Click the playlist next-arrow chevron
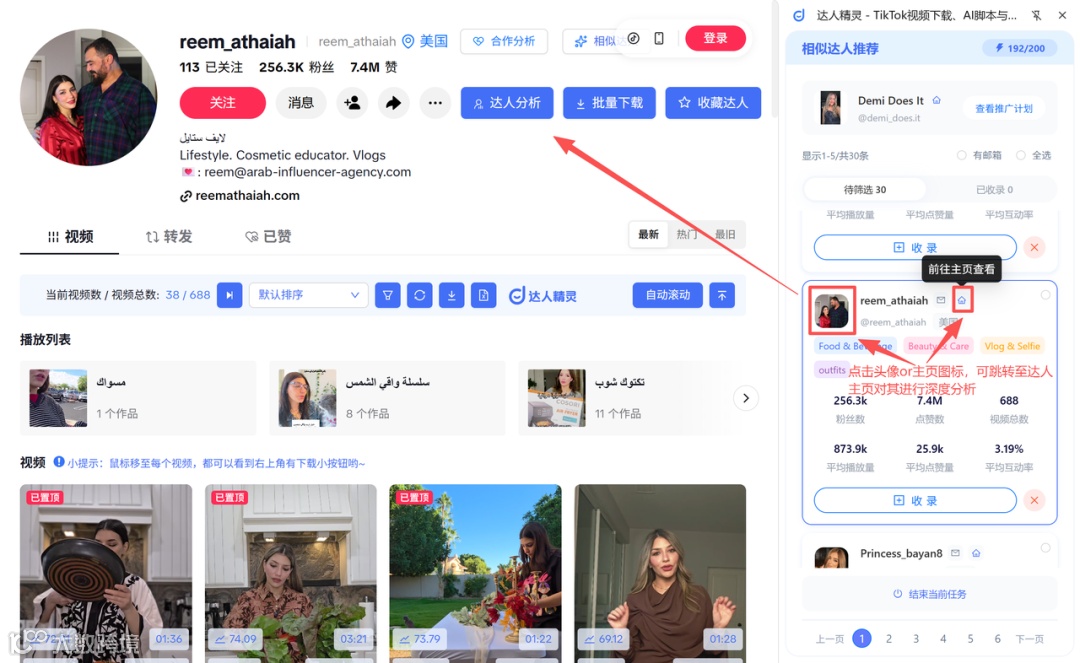Image resolution: width=1080 pixels, height=663 pixels. coord(746,398)
